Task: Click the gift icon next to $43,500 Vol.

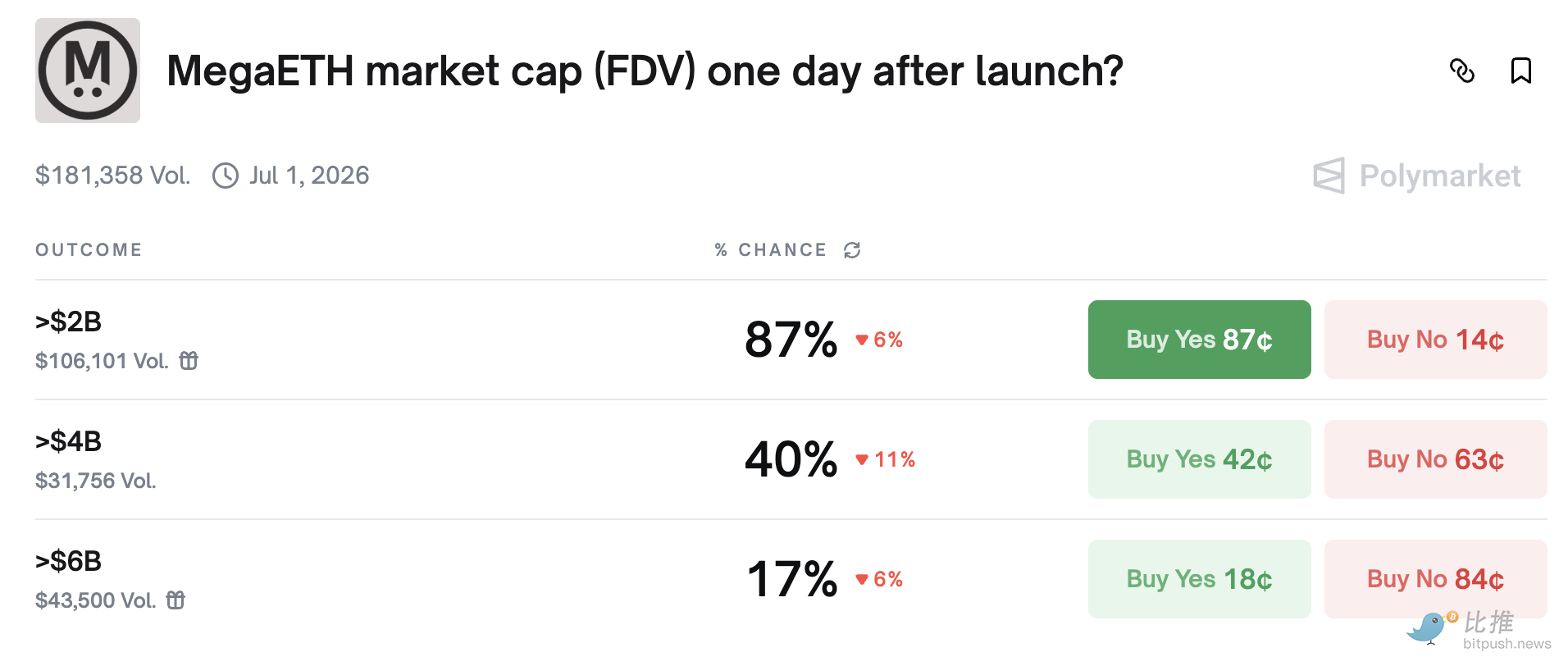Action: pyautogui.click(x=175, y=600)
